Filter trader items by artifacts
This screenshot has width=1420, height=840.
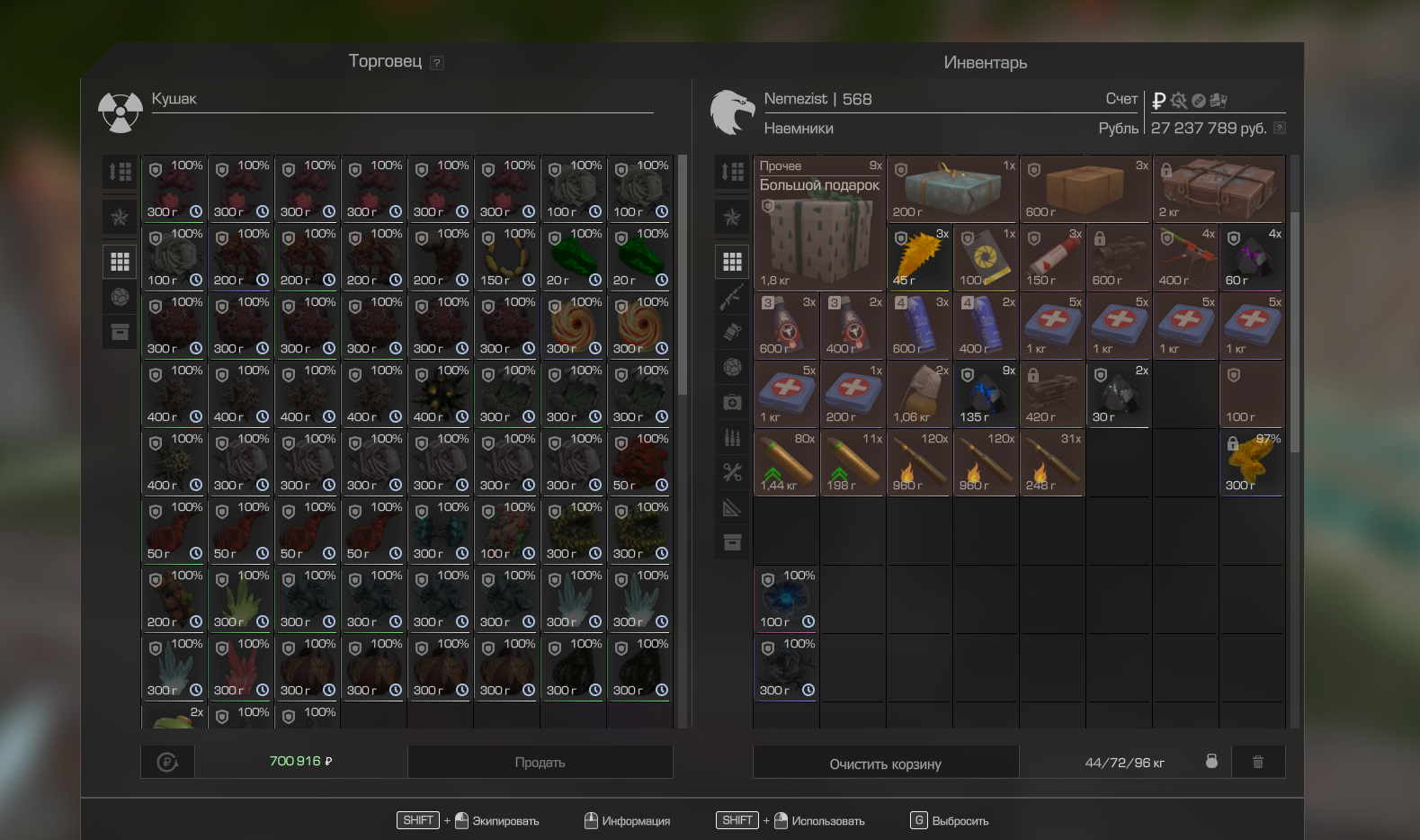point(120,297)
